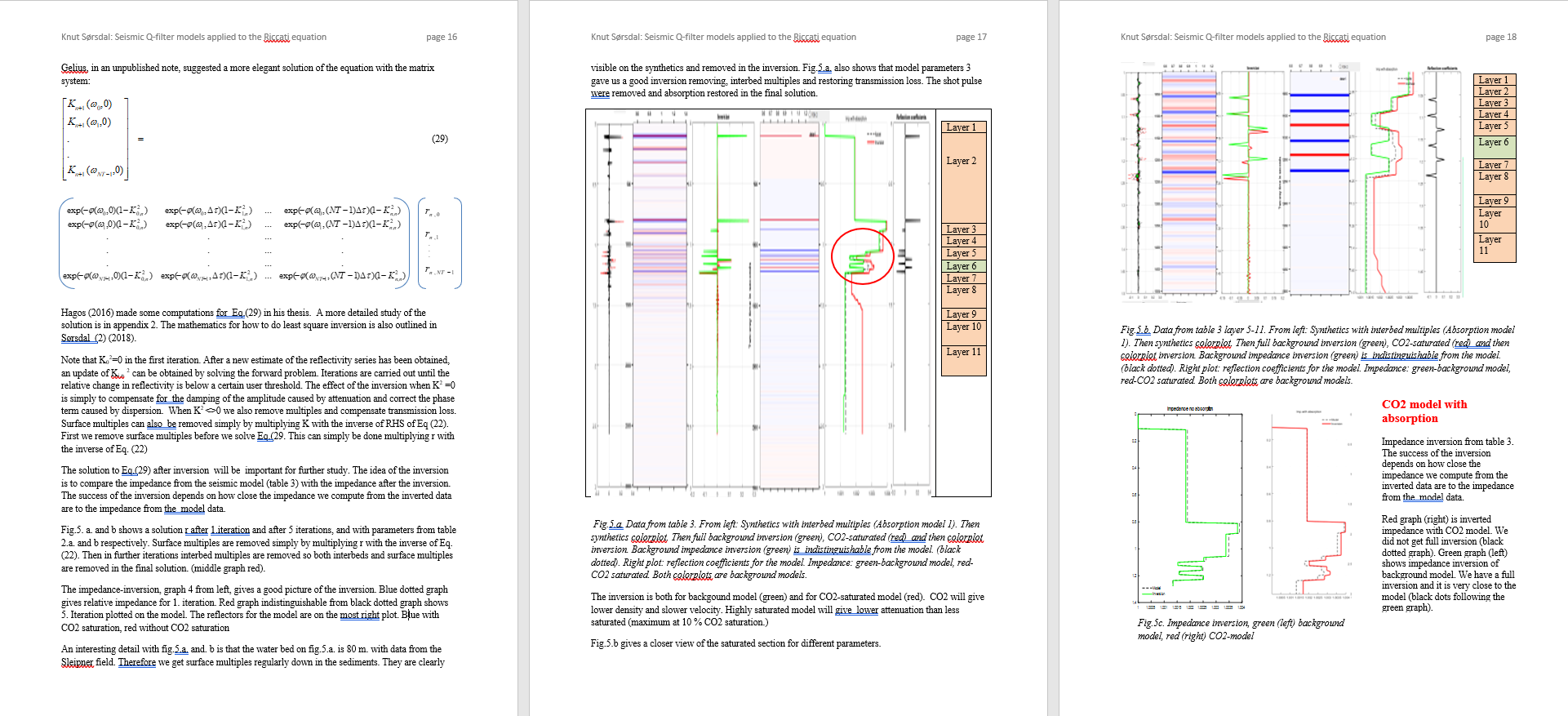Image resolution: width=1568 pixels, height=716 pixels.
Task: Click the 'Layer 2' box on page 18
Action: tap(1495, 91)
